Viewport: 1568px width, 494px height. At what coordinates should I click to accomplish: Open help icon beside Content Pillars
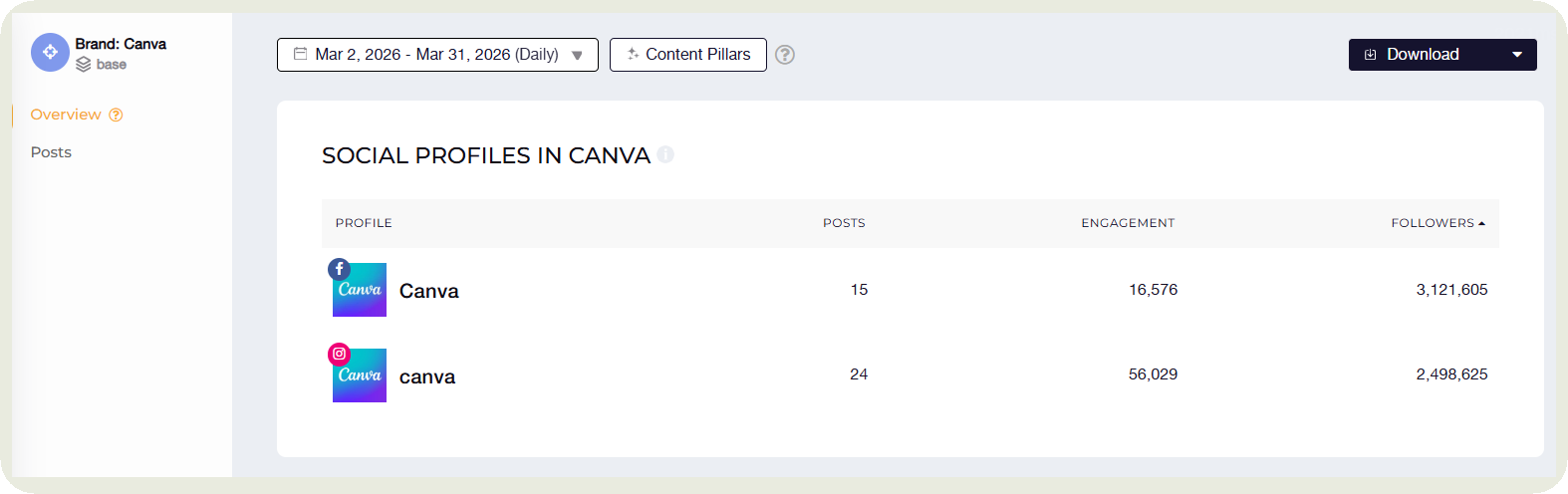[785, 55]
